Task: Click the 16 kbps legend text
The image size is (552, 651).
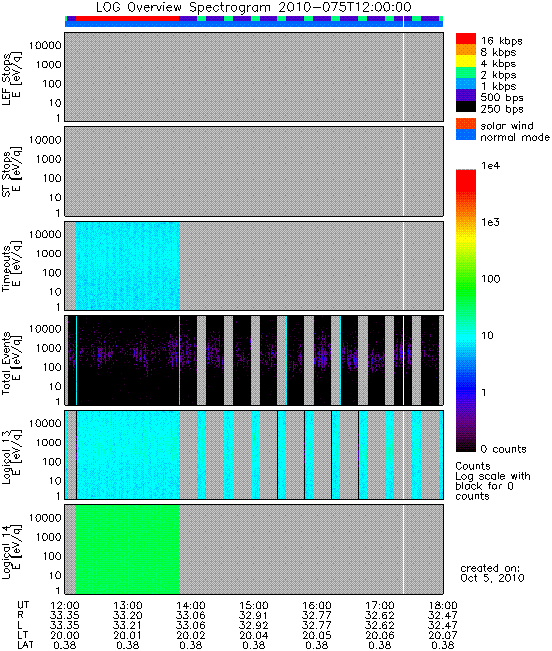Action: click(501, 41)
